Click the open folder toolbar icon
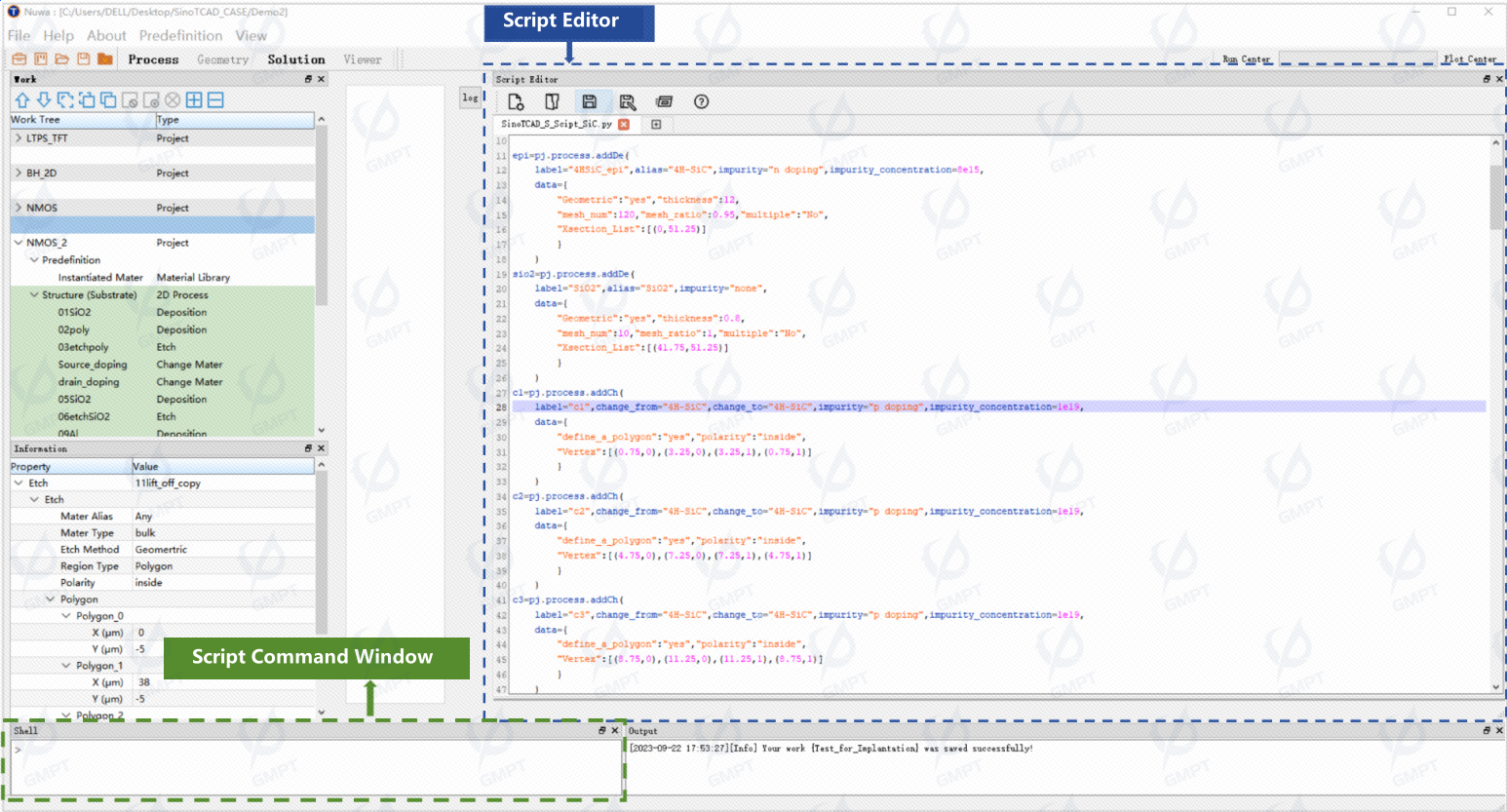Viewport: 1507px width, 812px height. point(61,59)
